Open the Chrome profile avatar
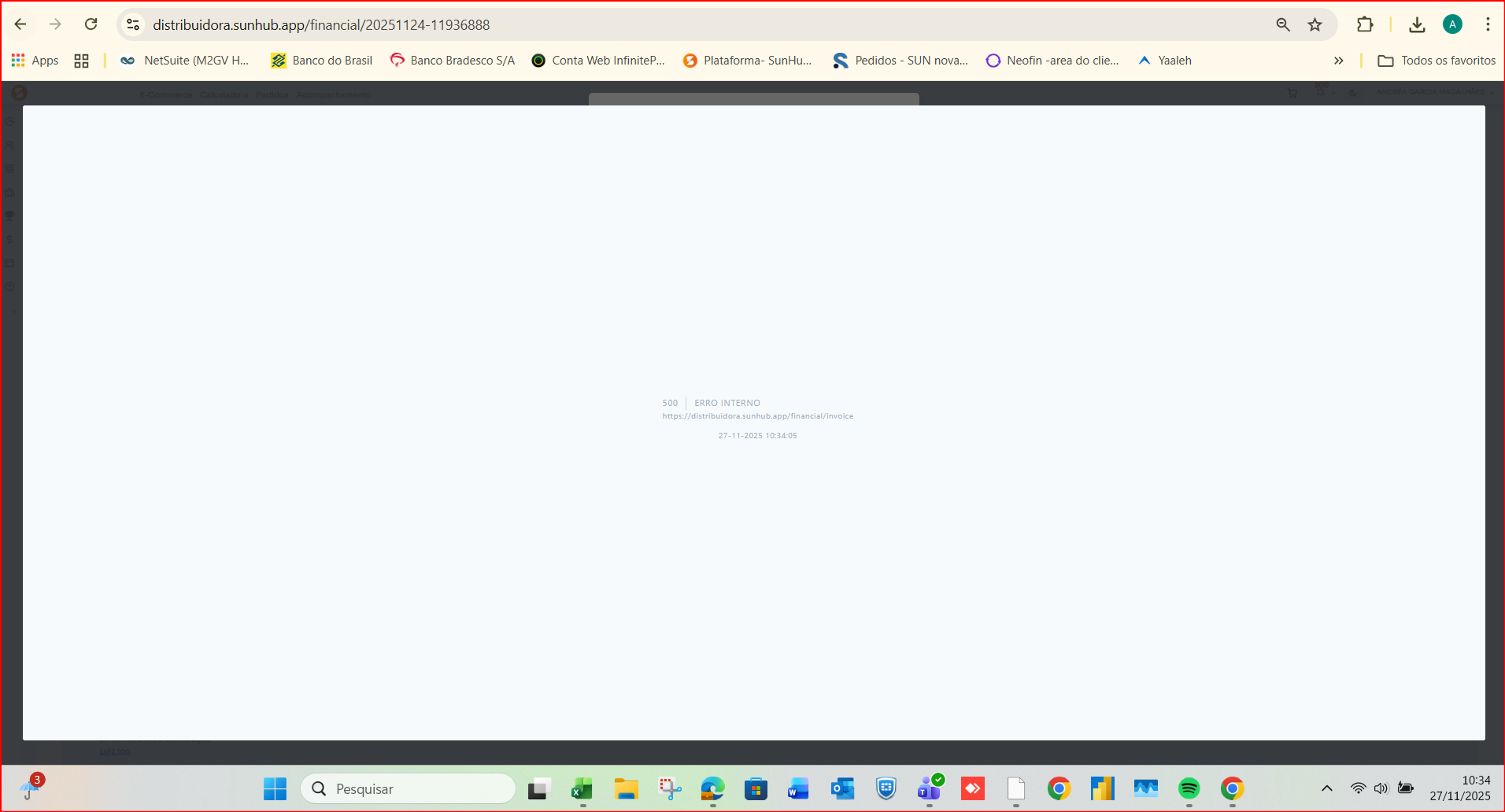 click(1452, 24)
